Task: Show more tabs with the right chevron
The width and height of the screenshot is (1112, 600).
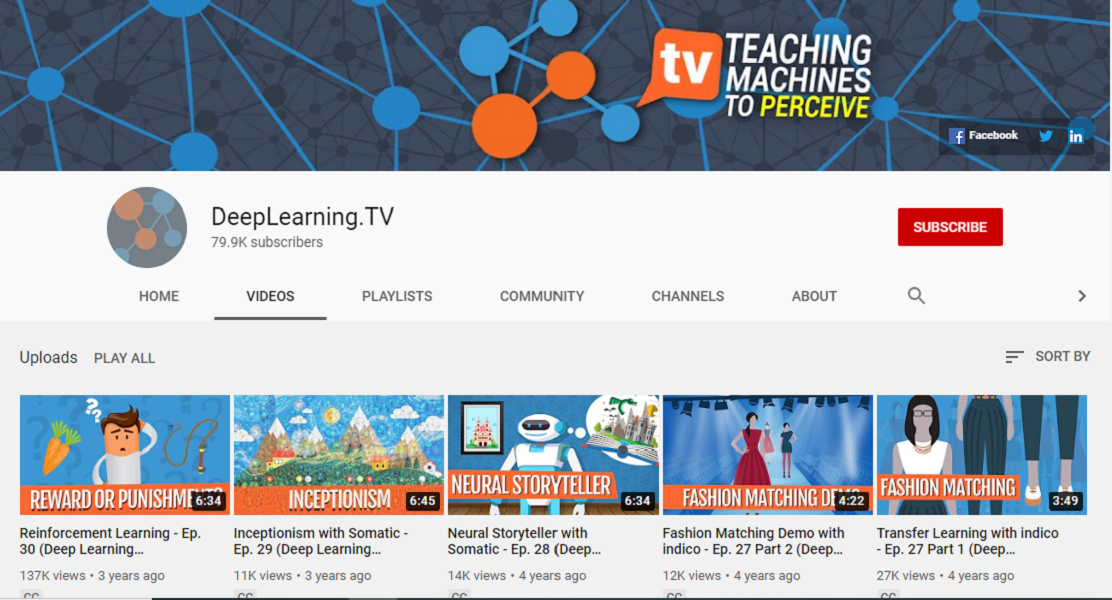Action: coord(1082,296)
